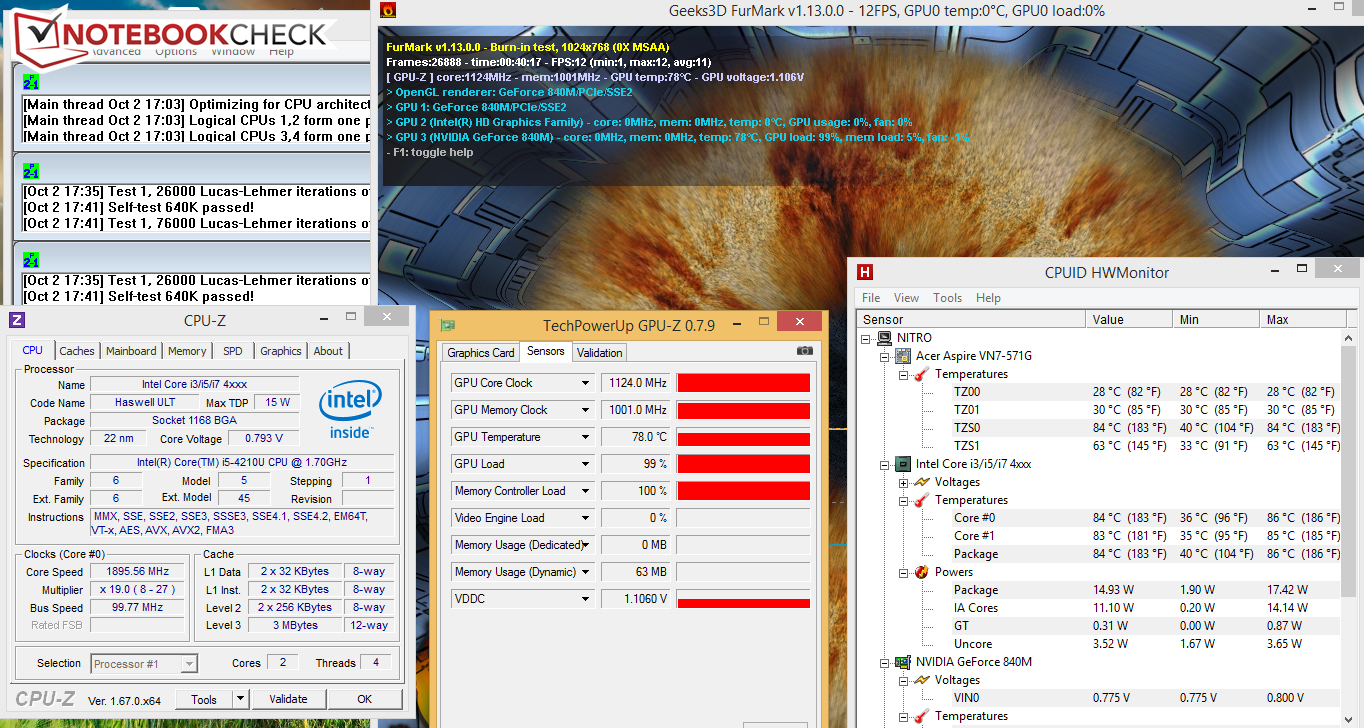Collapse Acer Aspire Temperatures using its minus box
This screenshot has height=728, width=1364.
903,374
